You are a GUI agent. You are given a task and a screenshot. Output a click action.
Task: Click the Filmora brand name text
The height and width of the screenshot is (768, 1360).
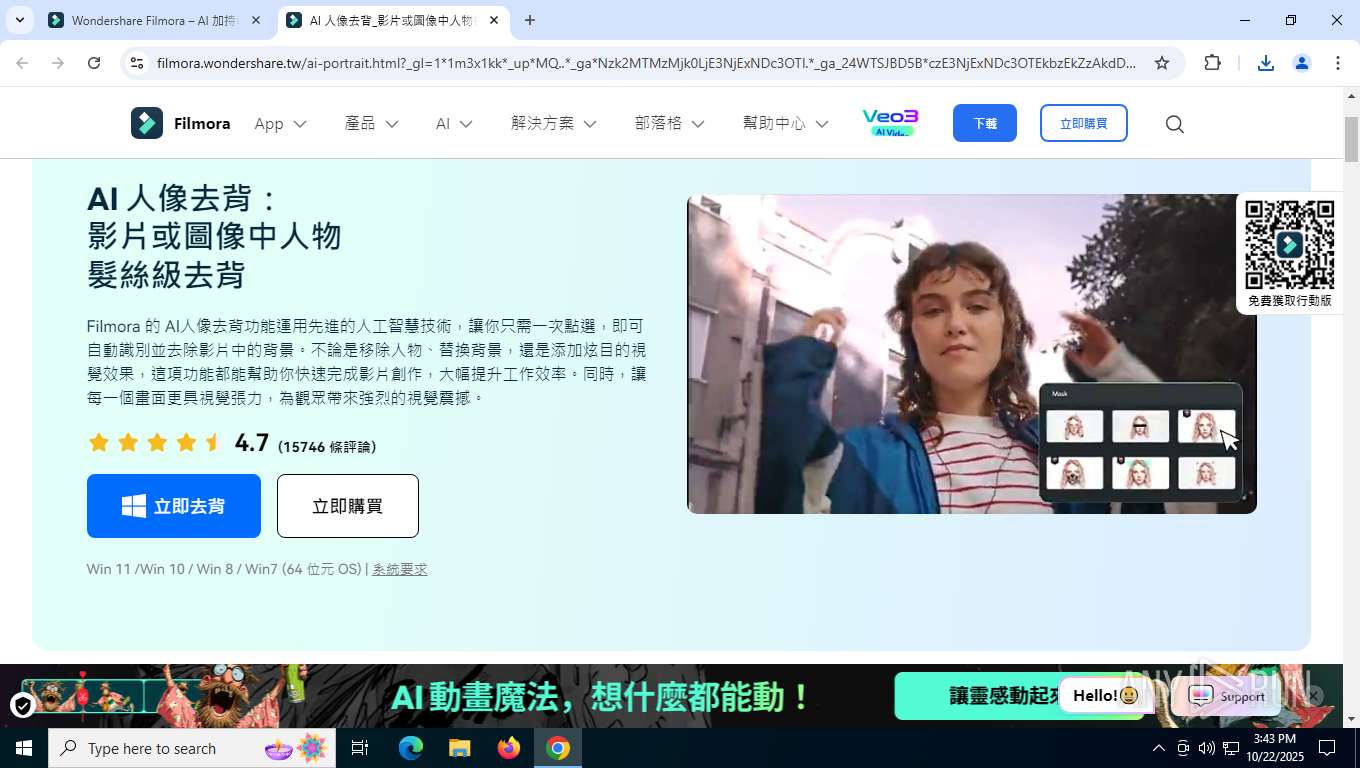pyautogui.click(x=202, y=124)
